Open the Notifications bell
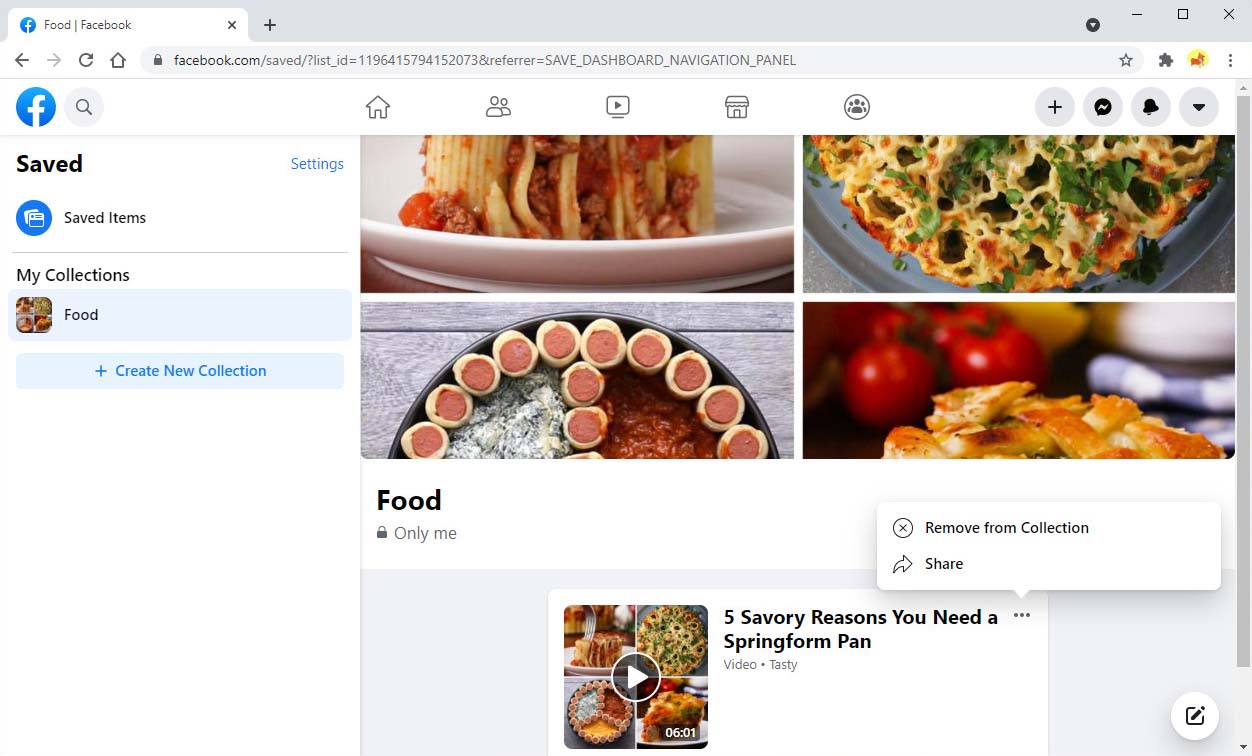The image size is (1252, 756). click(x=1150, y=107)
